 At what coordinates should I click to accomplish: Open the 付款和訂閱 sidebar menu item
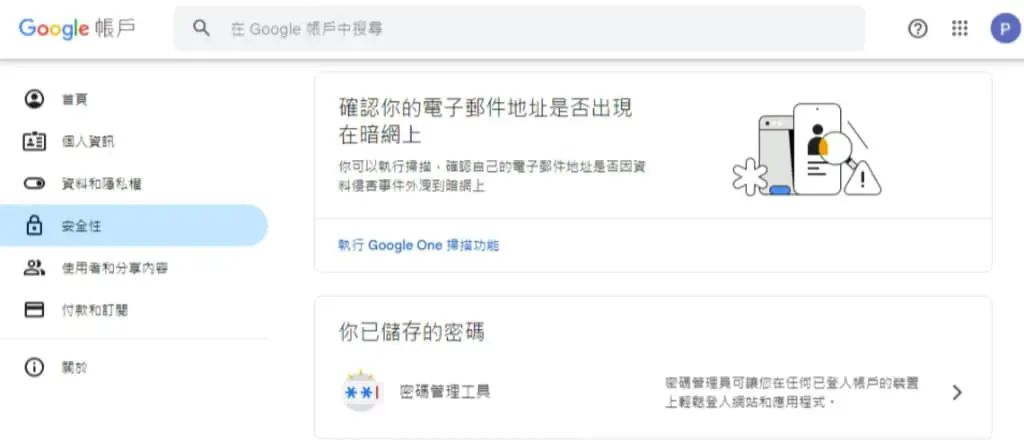133,310
